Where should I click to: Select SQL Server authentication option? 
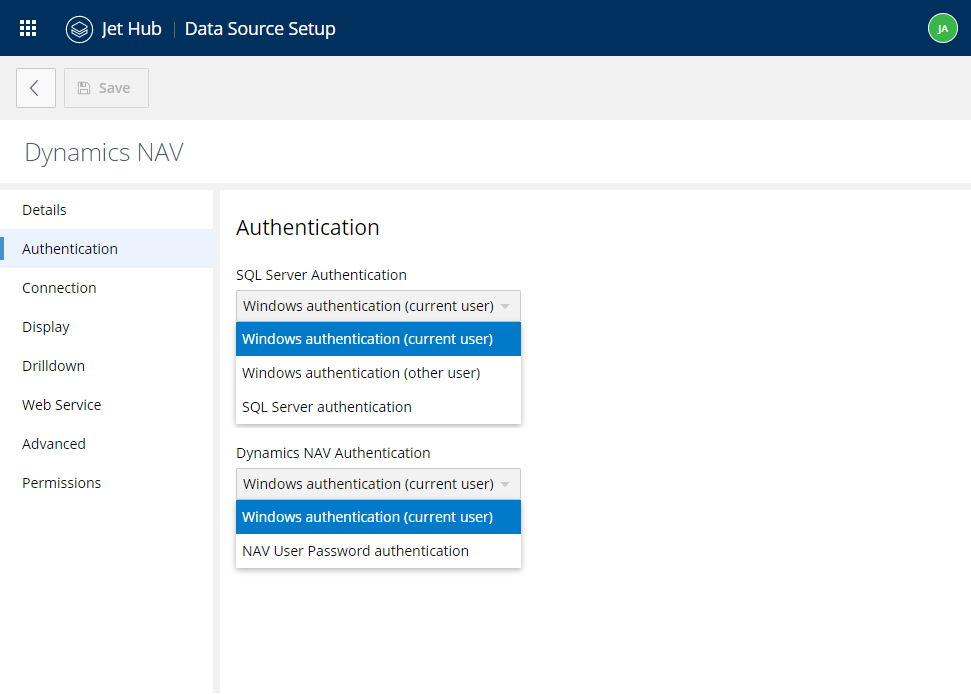click(378, 407)
